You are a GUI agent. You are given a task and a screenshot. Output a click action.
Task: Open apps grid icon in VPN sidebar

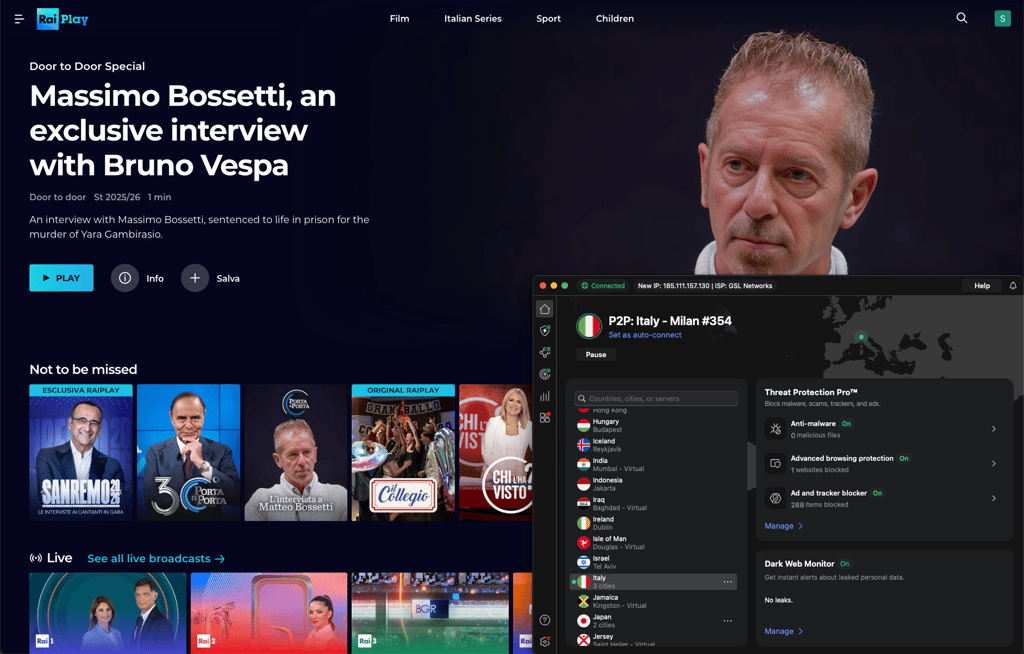click(x=545, y=417)
